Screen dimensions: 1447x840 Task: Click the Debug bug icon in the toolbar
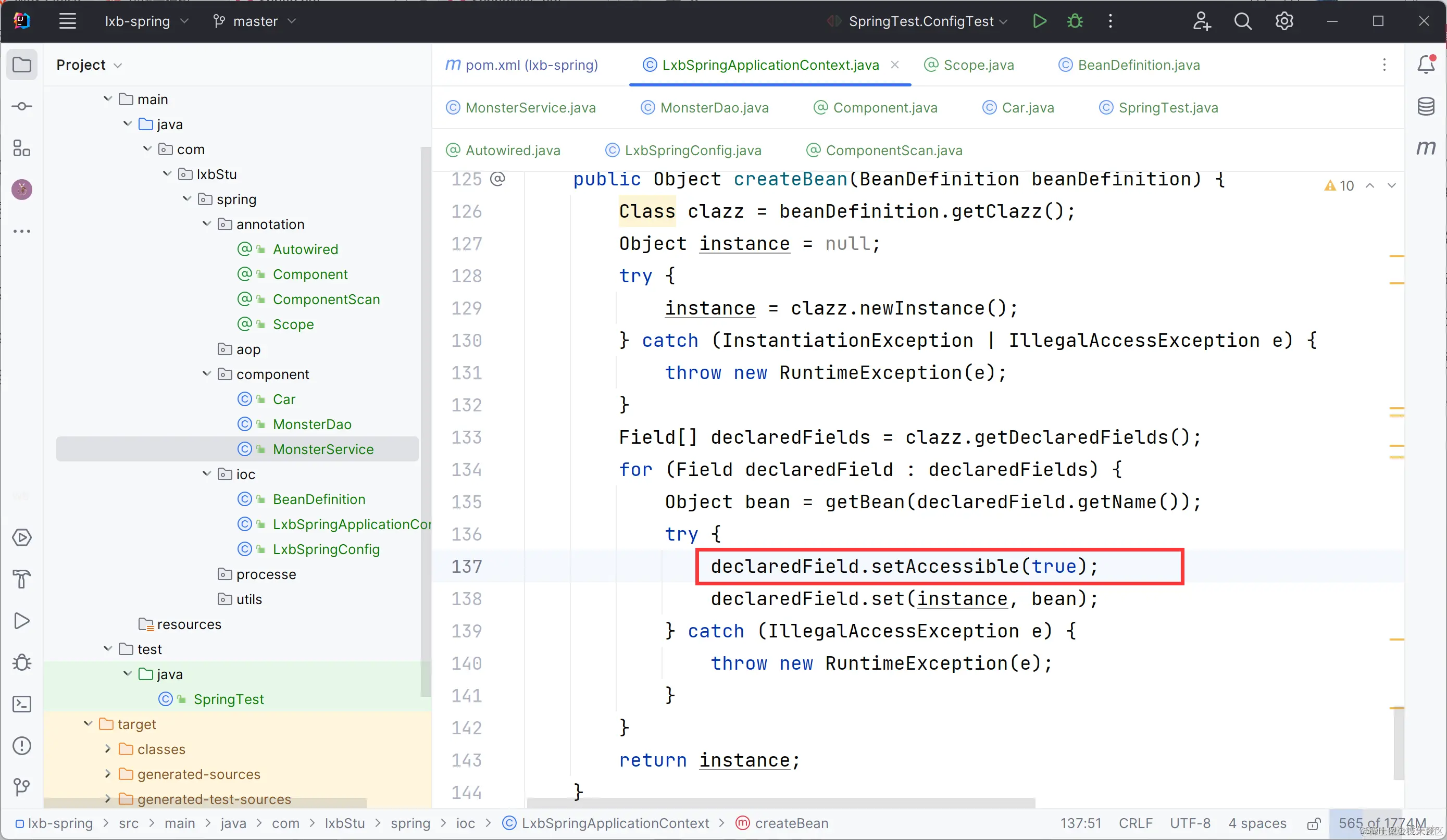tap(1075, 21)
